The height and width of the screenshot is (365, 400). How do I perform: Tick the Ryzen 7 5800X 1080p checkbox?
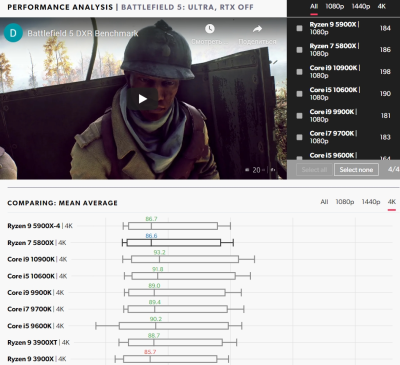299,50
